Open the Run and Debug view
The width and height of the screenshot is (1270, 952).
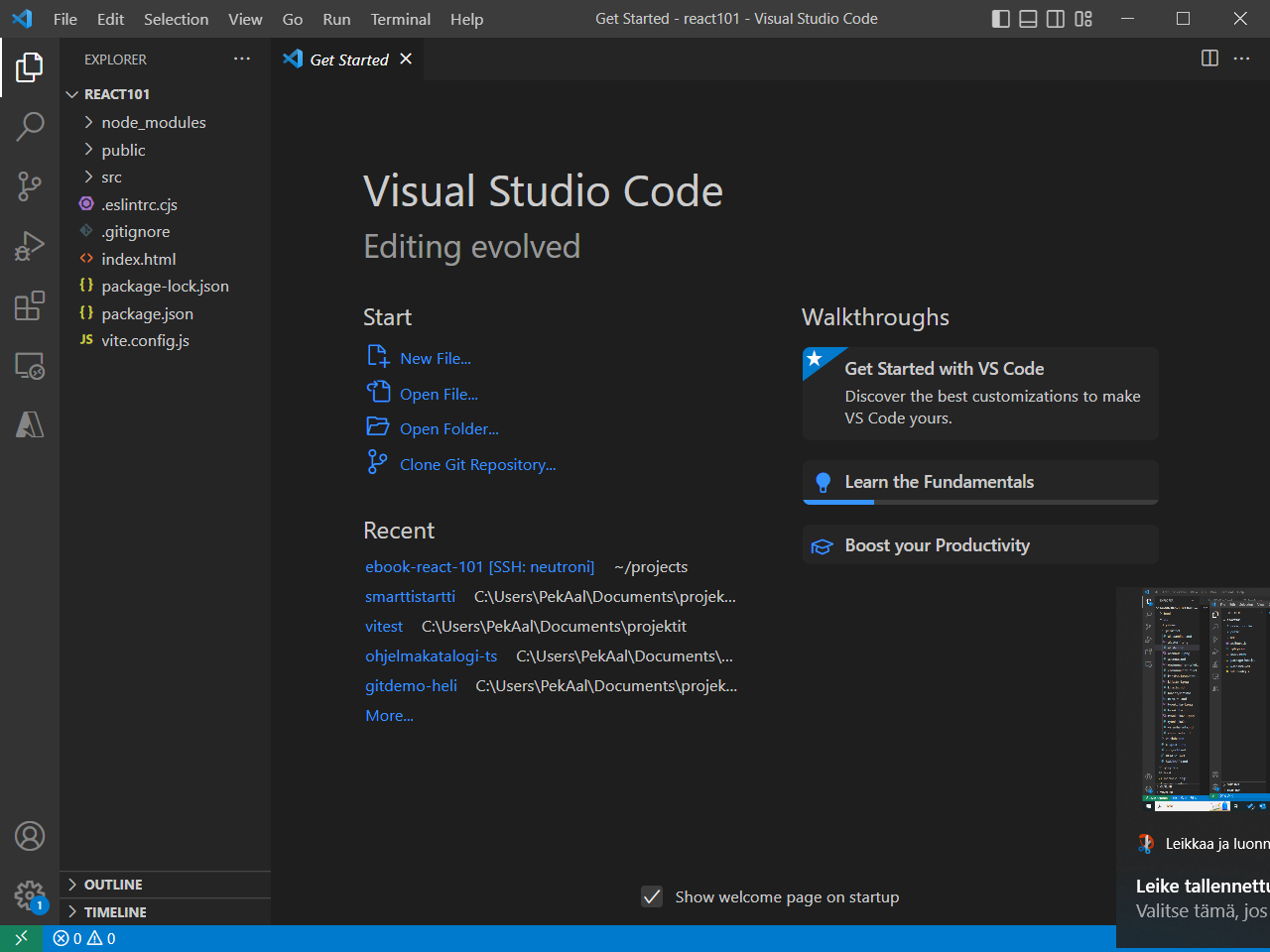30,246
